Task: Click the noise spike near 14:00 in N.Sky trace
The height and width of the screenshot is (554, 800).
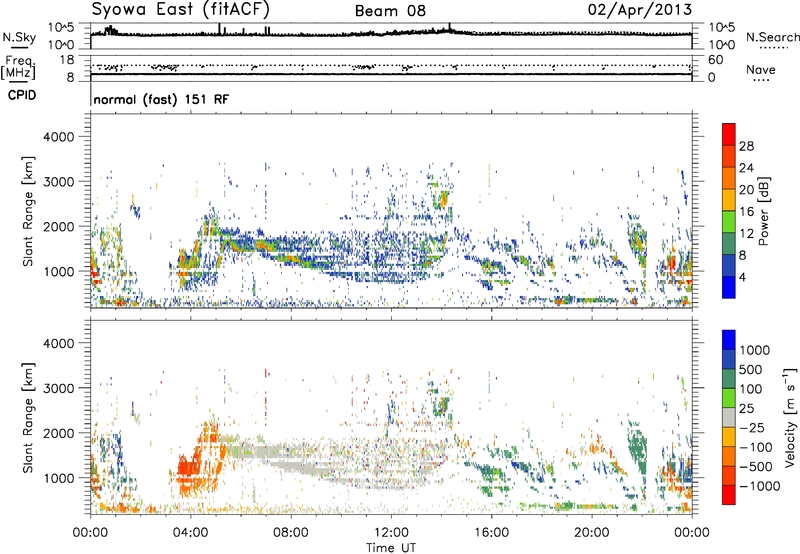Action: point(449,28)
